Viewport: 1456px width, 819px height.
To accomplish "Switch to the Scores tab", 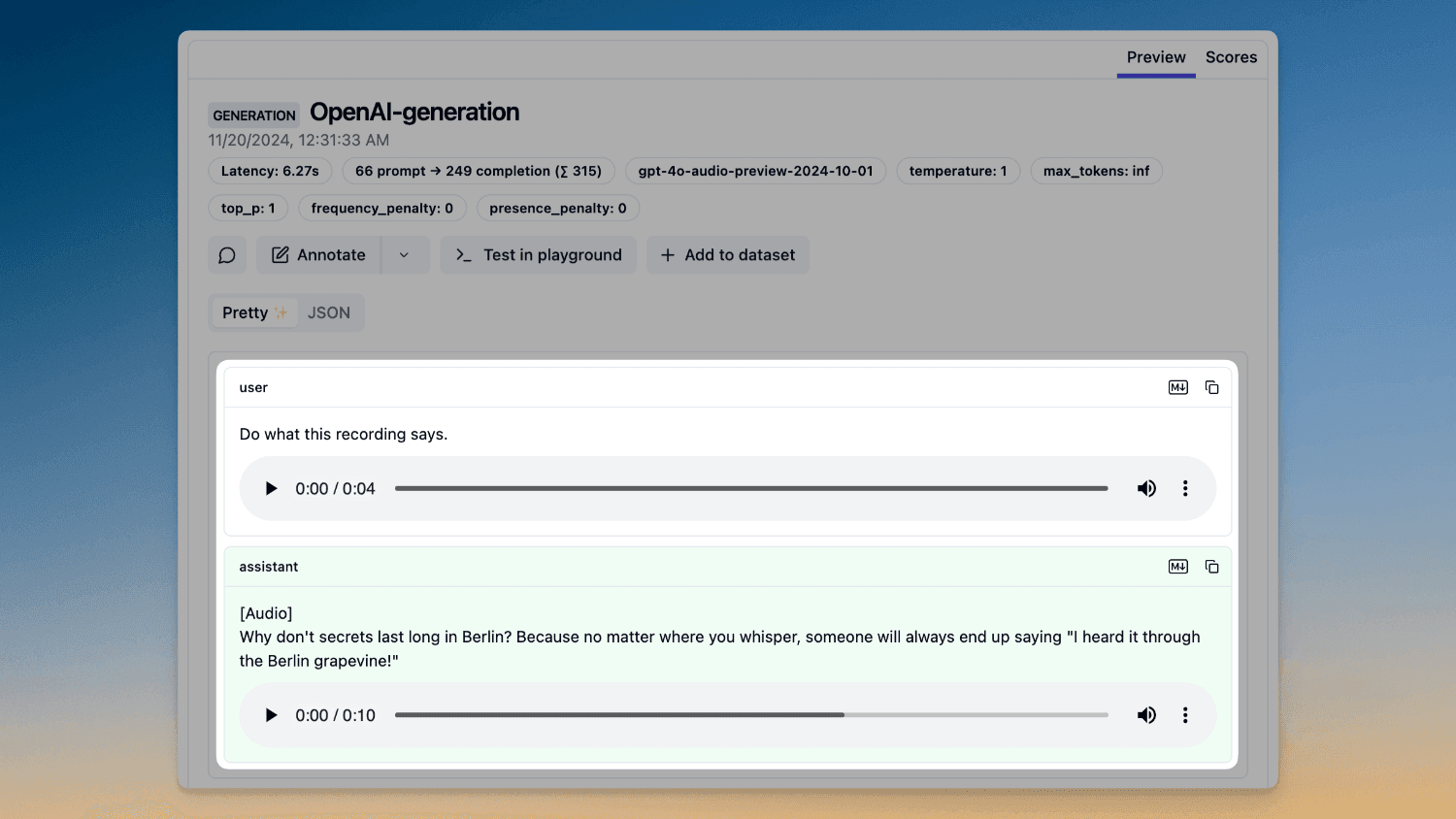I will click(1230, 57).
